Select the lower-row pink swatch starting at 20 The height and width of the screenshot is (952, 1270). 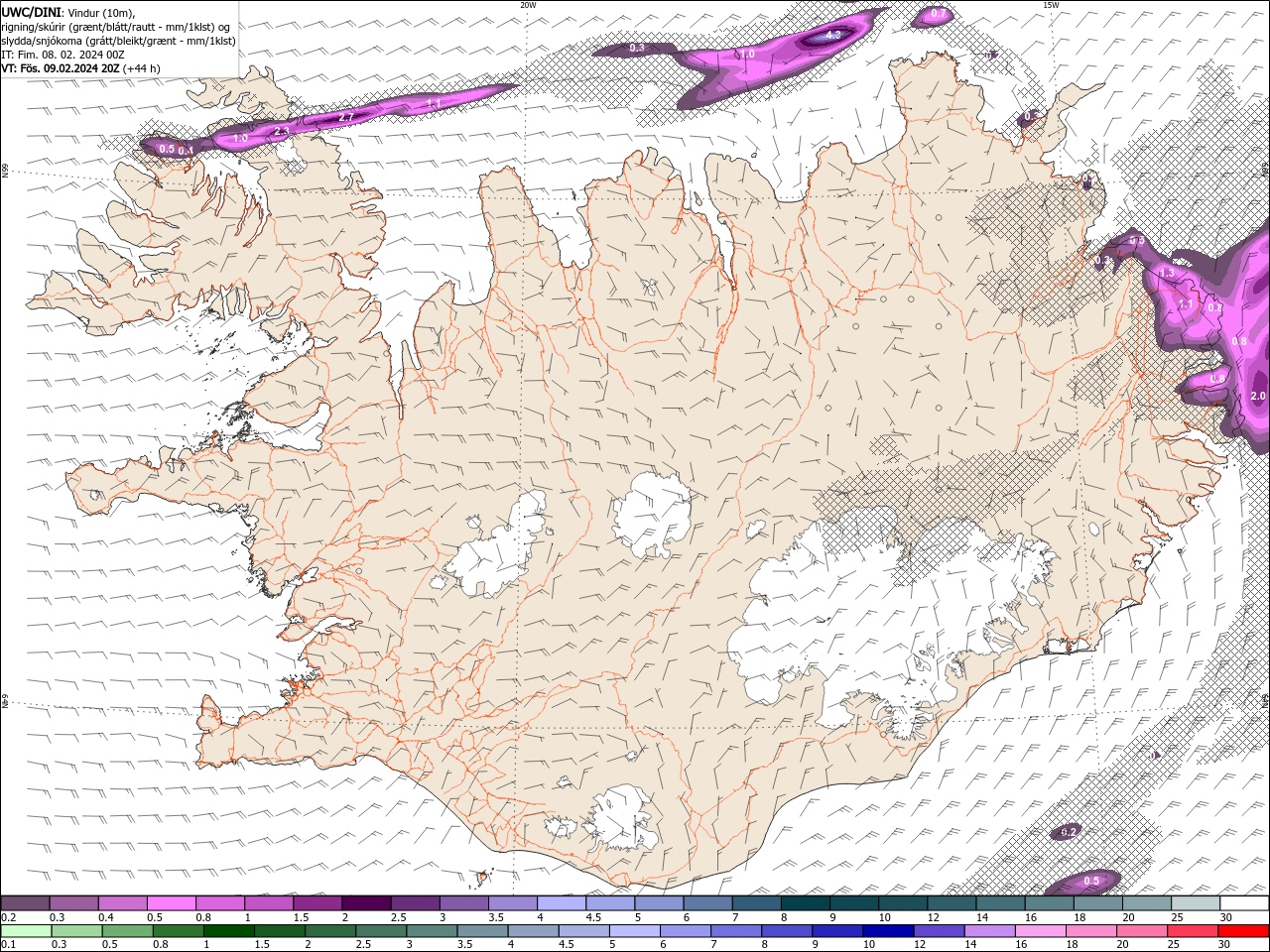[x=1141, y=931]
